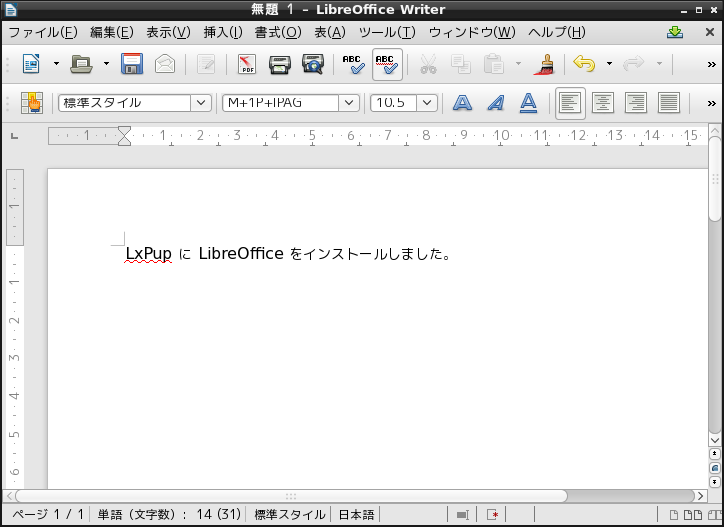Click the horizontal scrollbar right arrow
Screen dimensions: 724x527
click(x=701, y=496)
